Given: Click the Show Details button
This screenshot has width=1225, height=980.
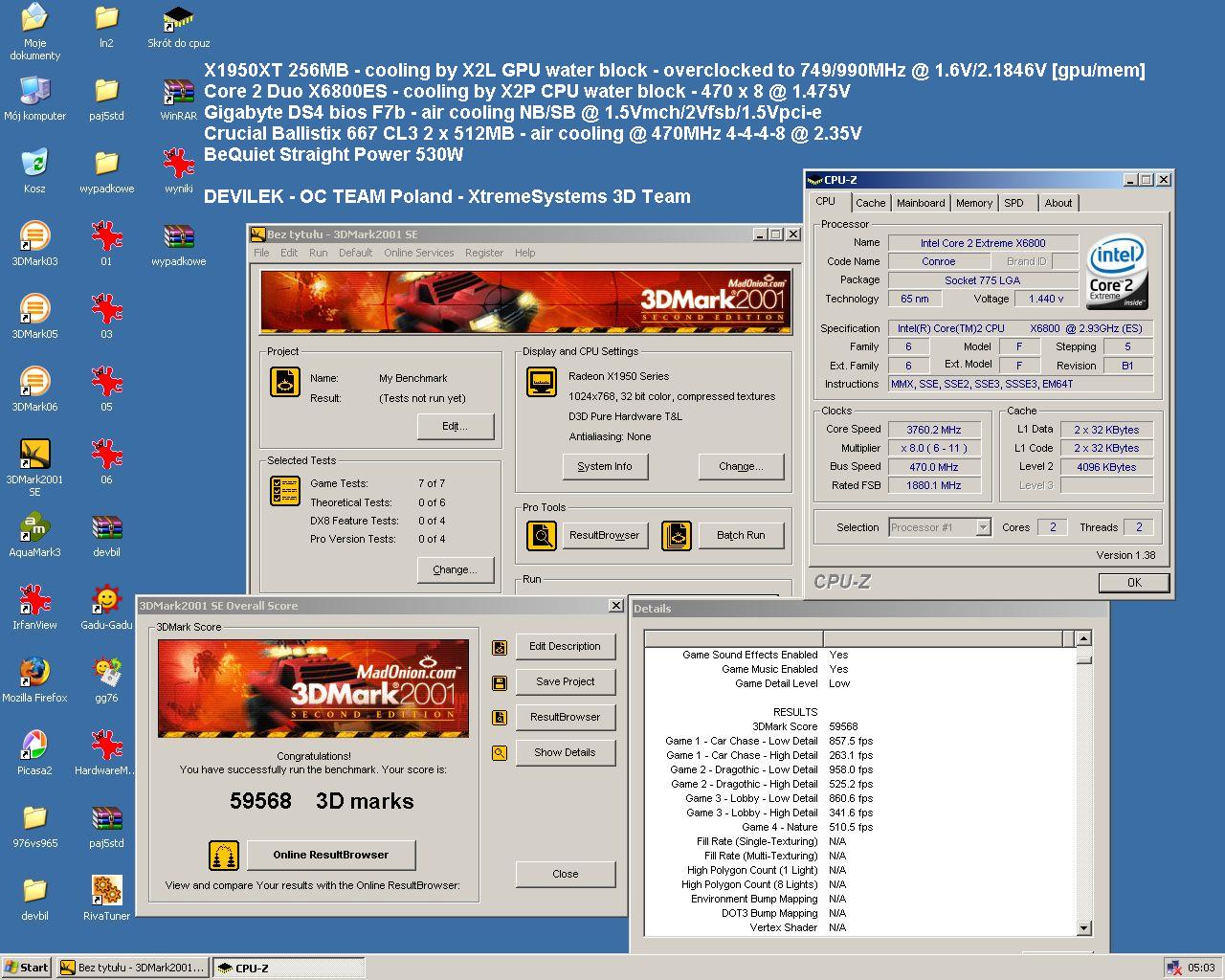Looking at the screenshot, I should [566, 752].
